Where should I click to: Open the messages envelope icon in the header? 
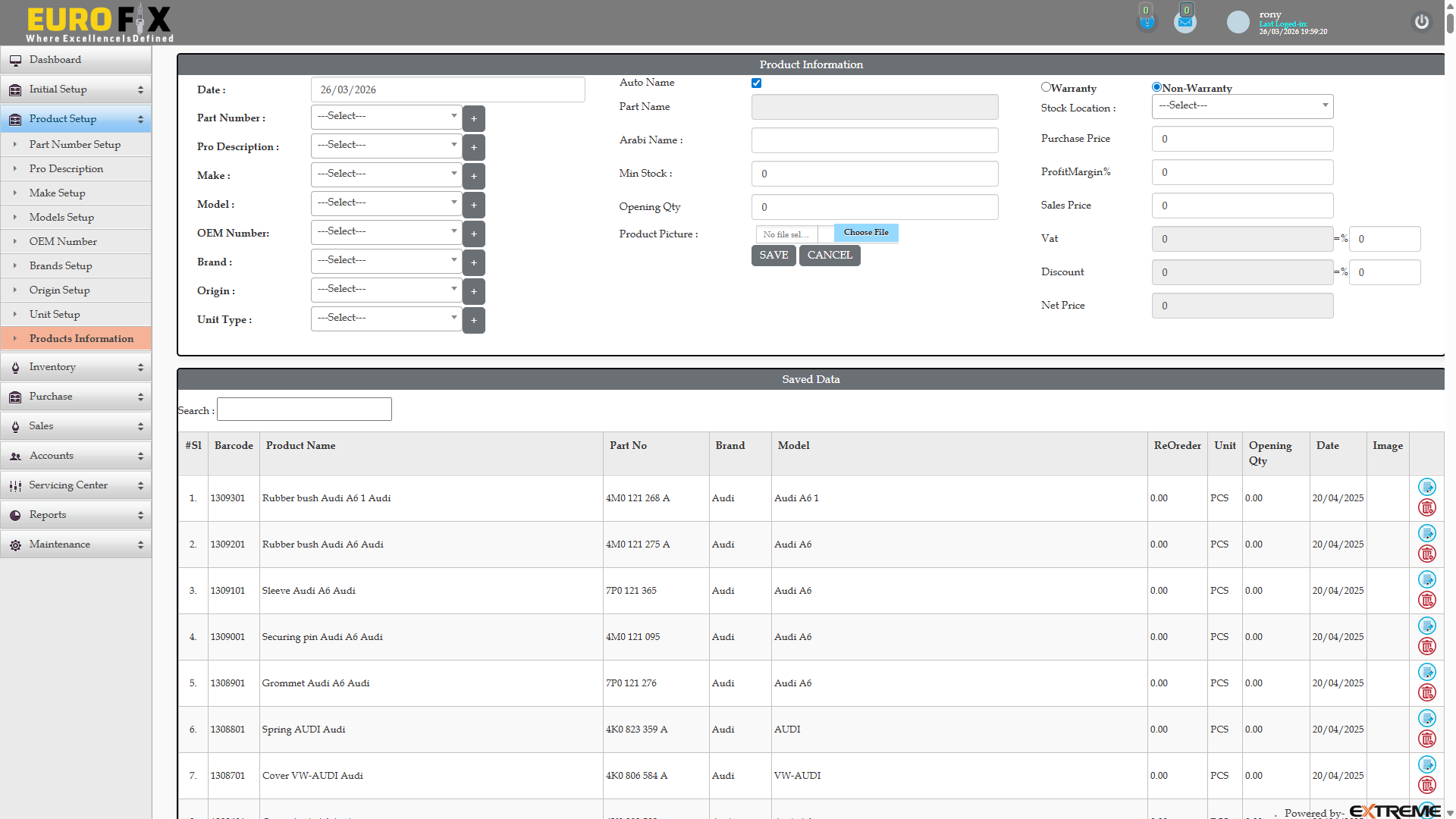pyautogui.click(x=1185, y=20)
